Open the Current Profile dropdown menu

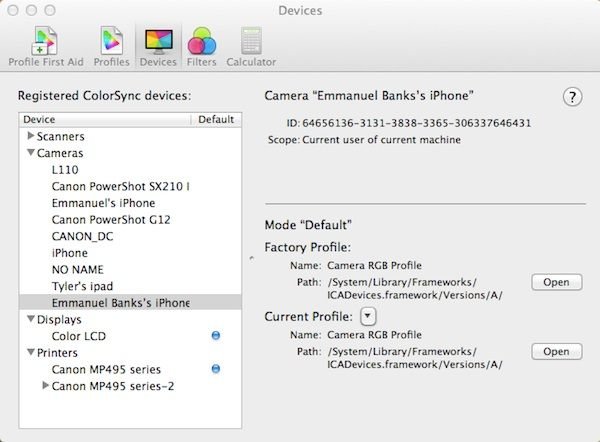368,316
